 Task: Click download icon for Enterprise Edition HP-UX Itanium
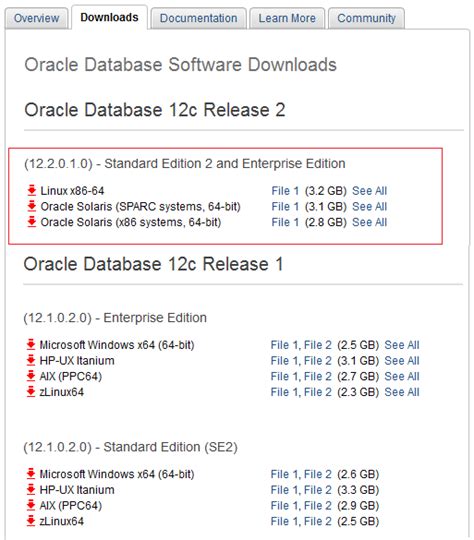click(x=31, y=360)
